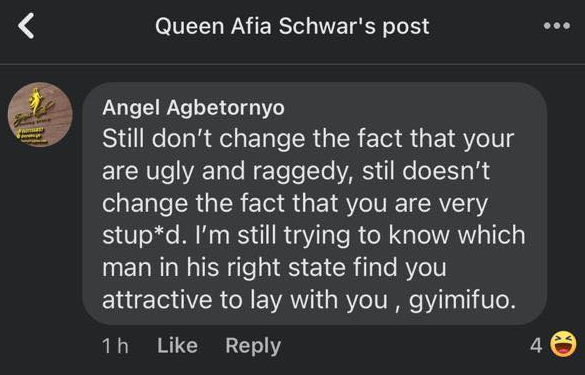
Task: Open the three-dot more options menu
Action: pos(557,26)
